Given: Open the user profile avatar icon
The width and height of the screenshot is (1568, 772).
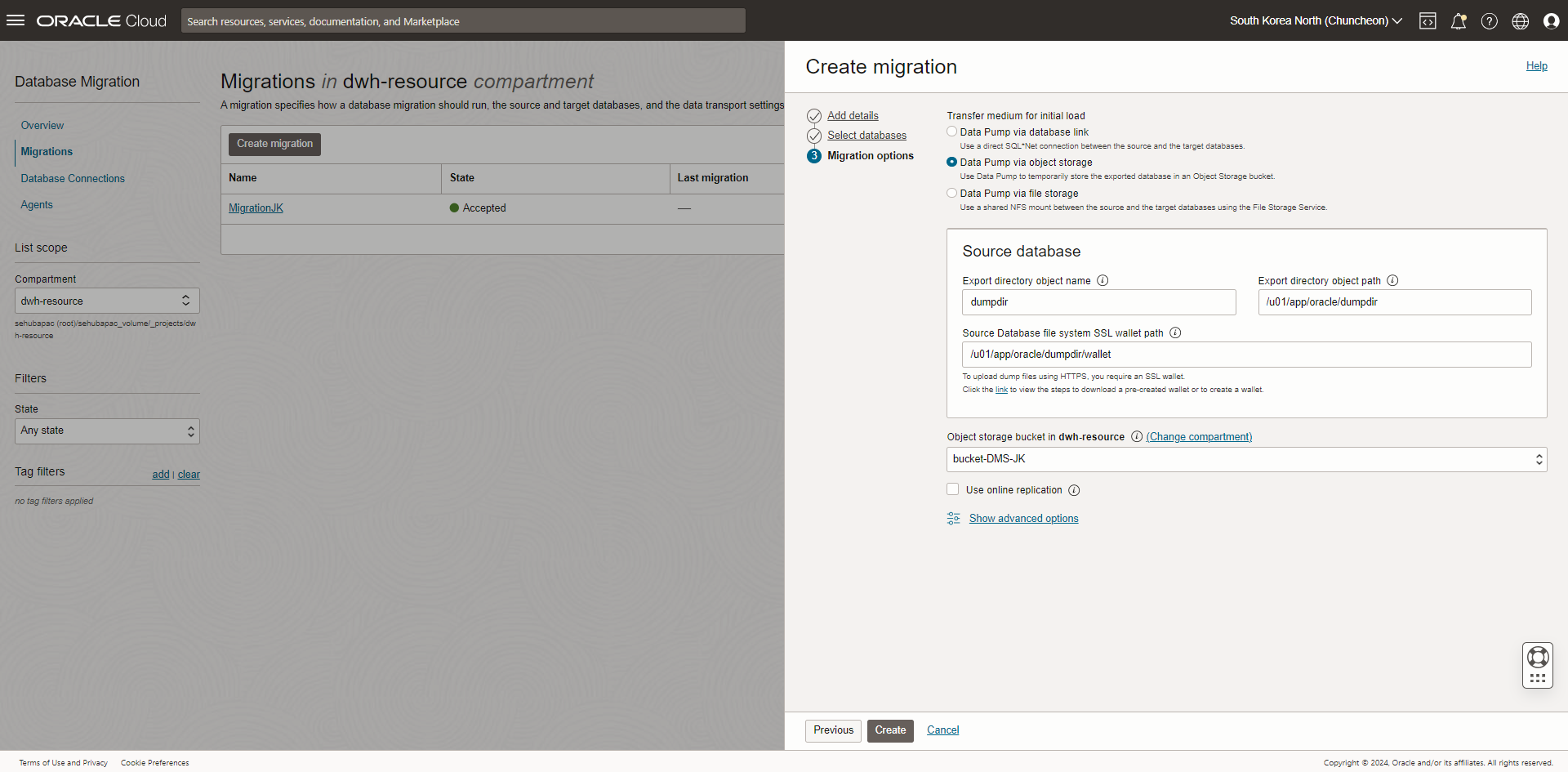Looking at the screenshot, I should [x=1551, y=21].
